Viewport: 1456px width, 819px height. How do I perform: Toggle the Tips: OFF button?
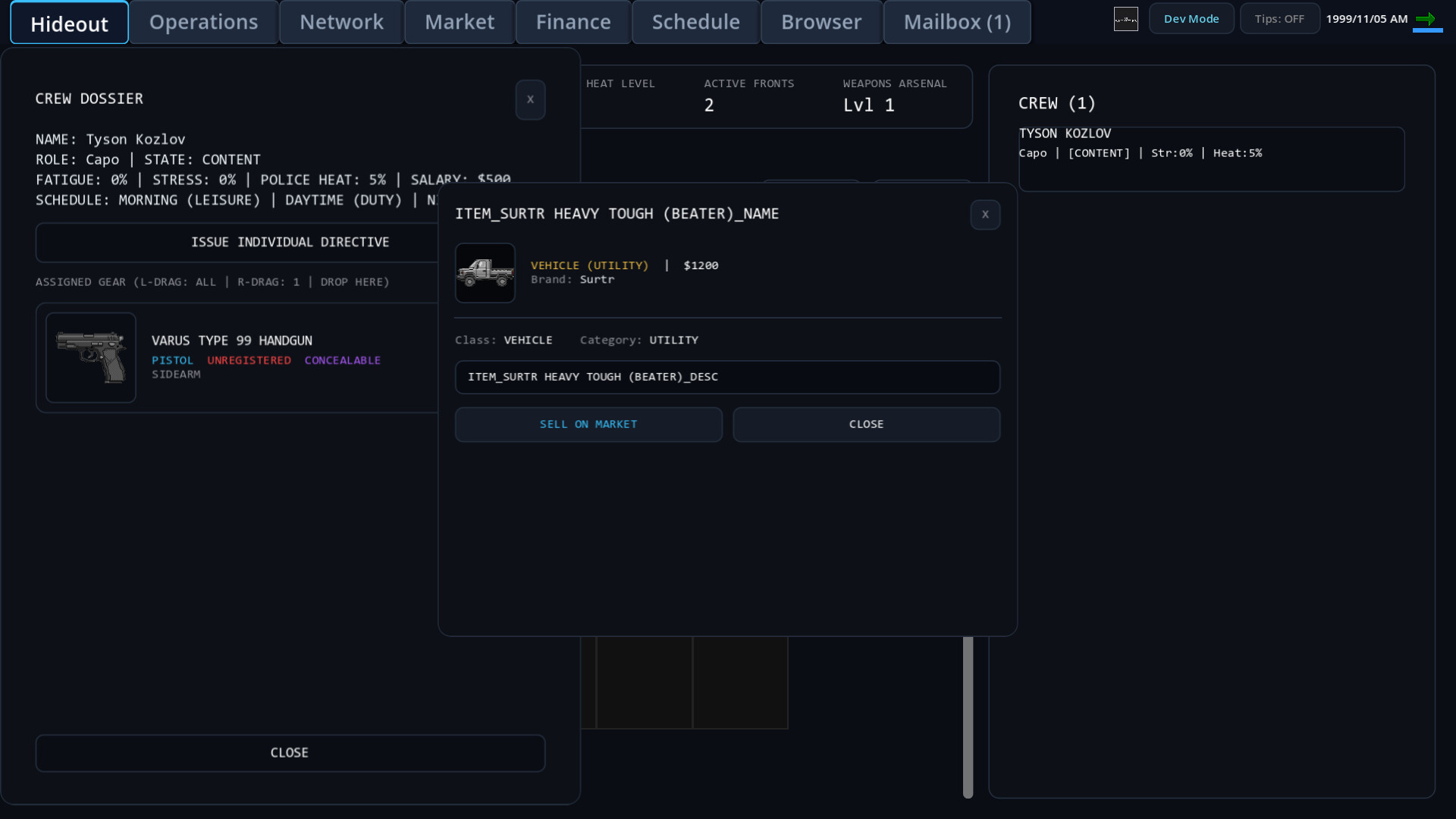(x=1279, y=19)
